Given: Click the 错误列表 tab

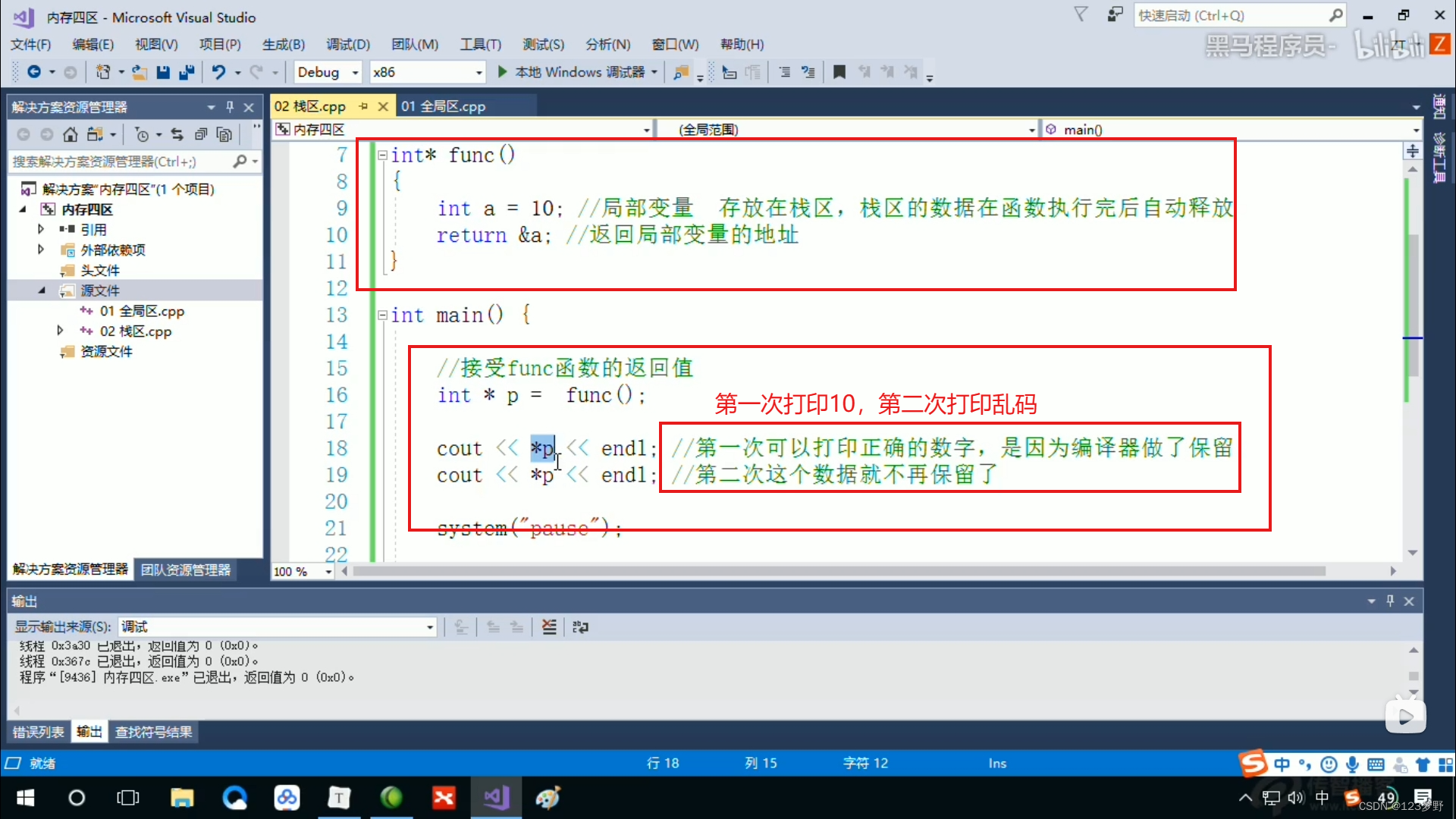Looking at the screenshot, I should pyautogui.click(x=37, y=732).
